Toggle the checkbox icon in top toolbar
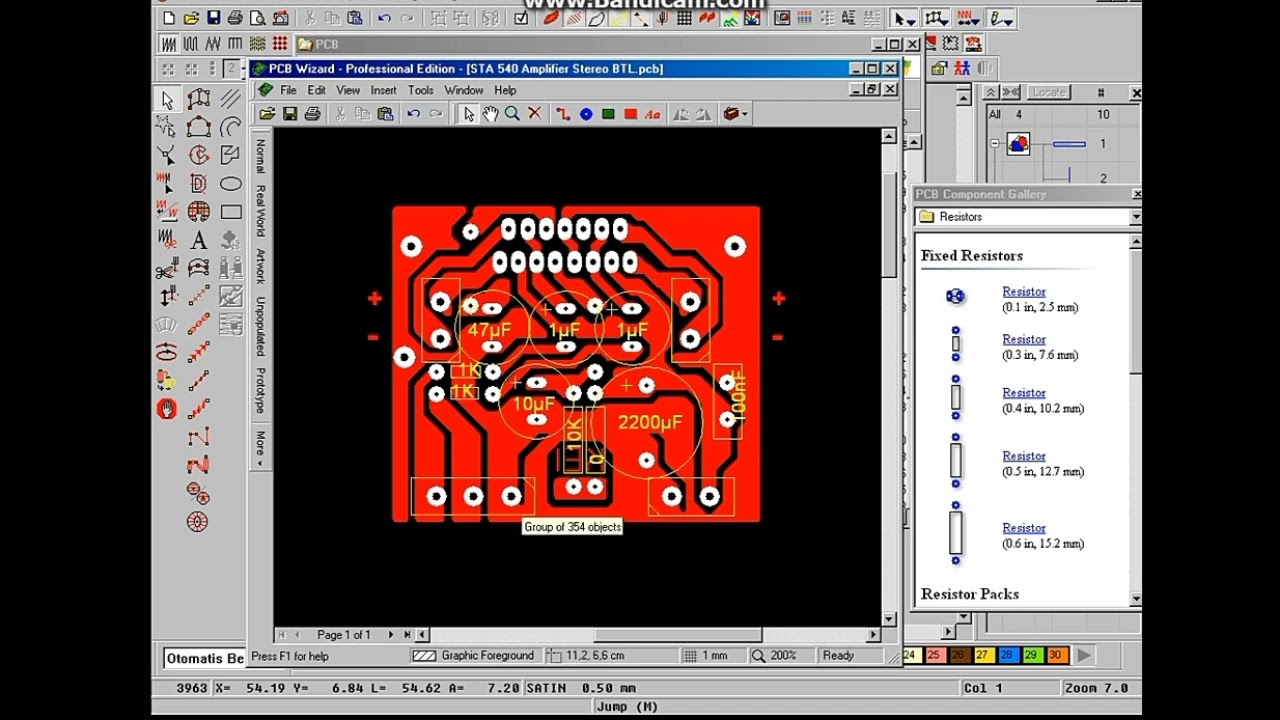 (521, 18)
